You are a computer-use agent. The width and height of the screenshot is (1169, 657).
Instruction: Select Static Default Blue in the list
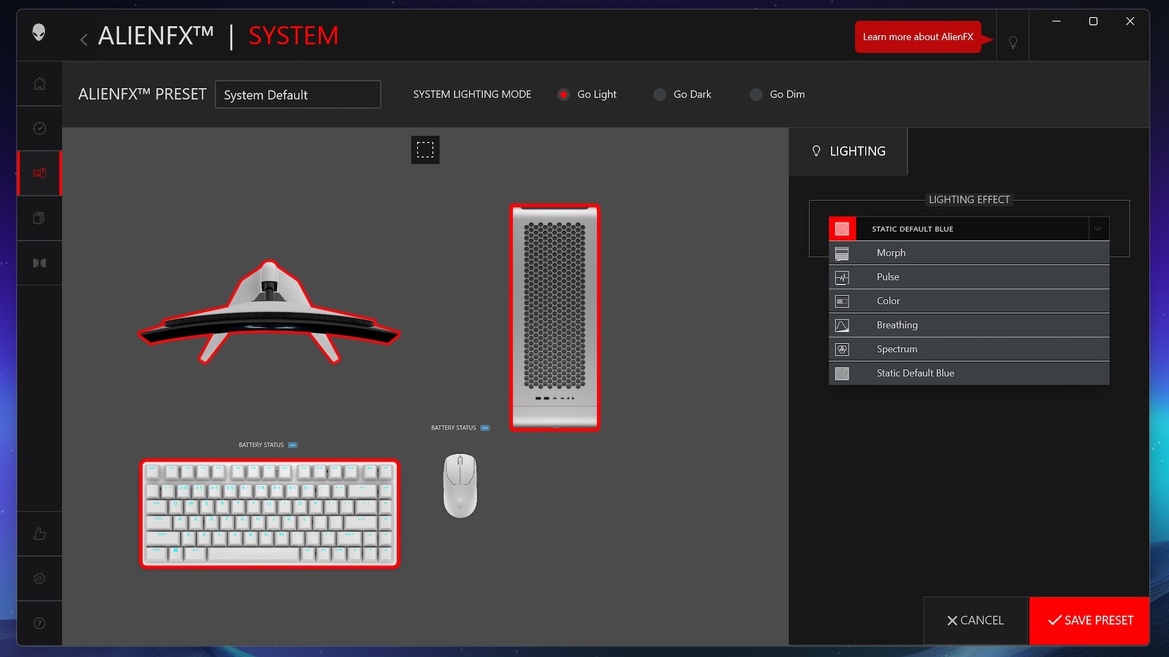click(968, 373)
